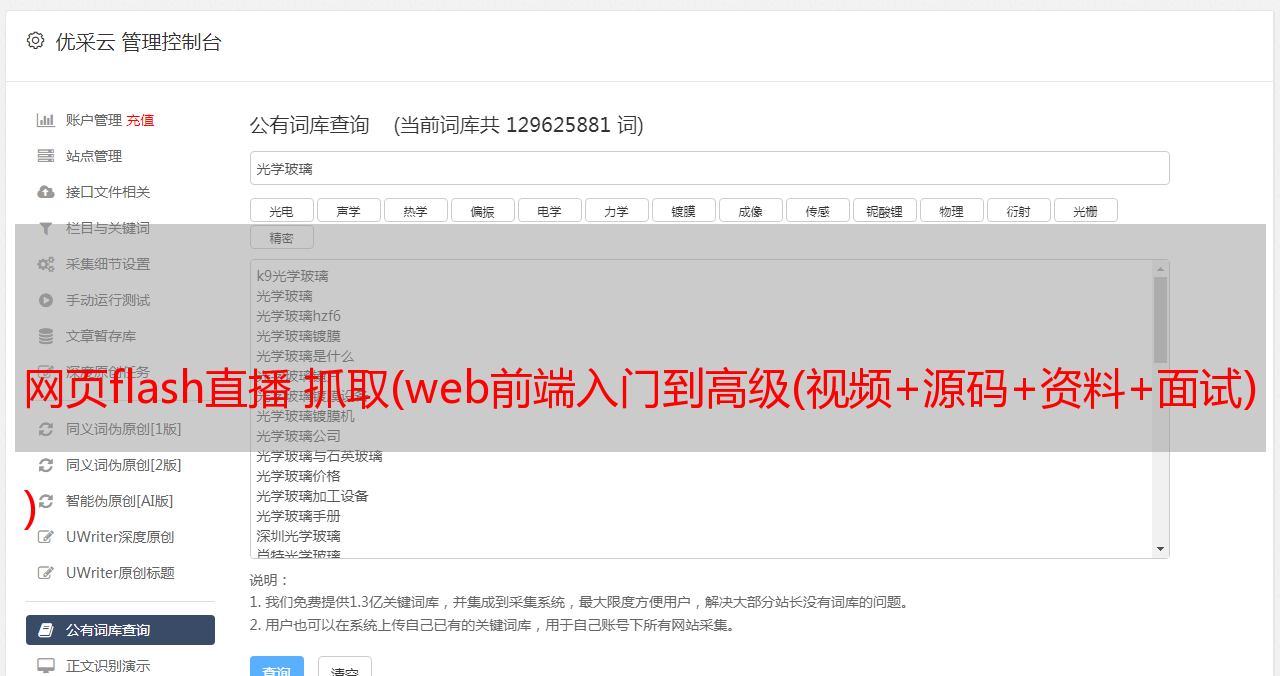Screen dimensions: 1280x676
Task: Select 光学玻璃手册 in the results list
Action: tap(298, 516)
